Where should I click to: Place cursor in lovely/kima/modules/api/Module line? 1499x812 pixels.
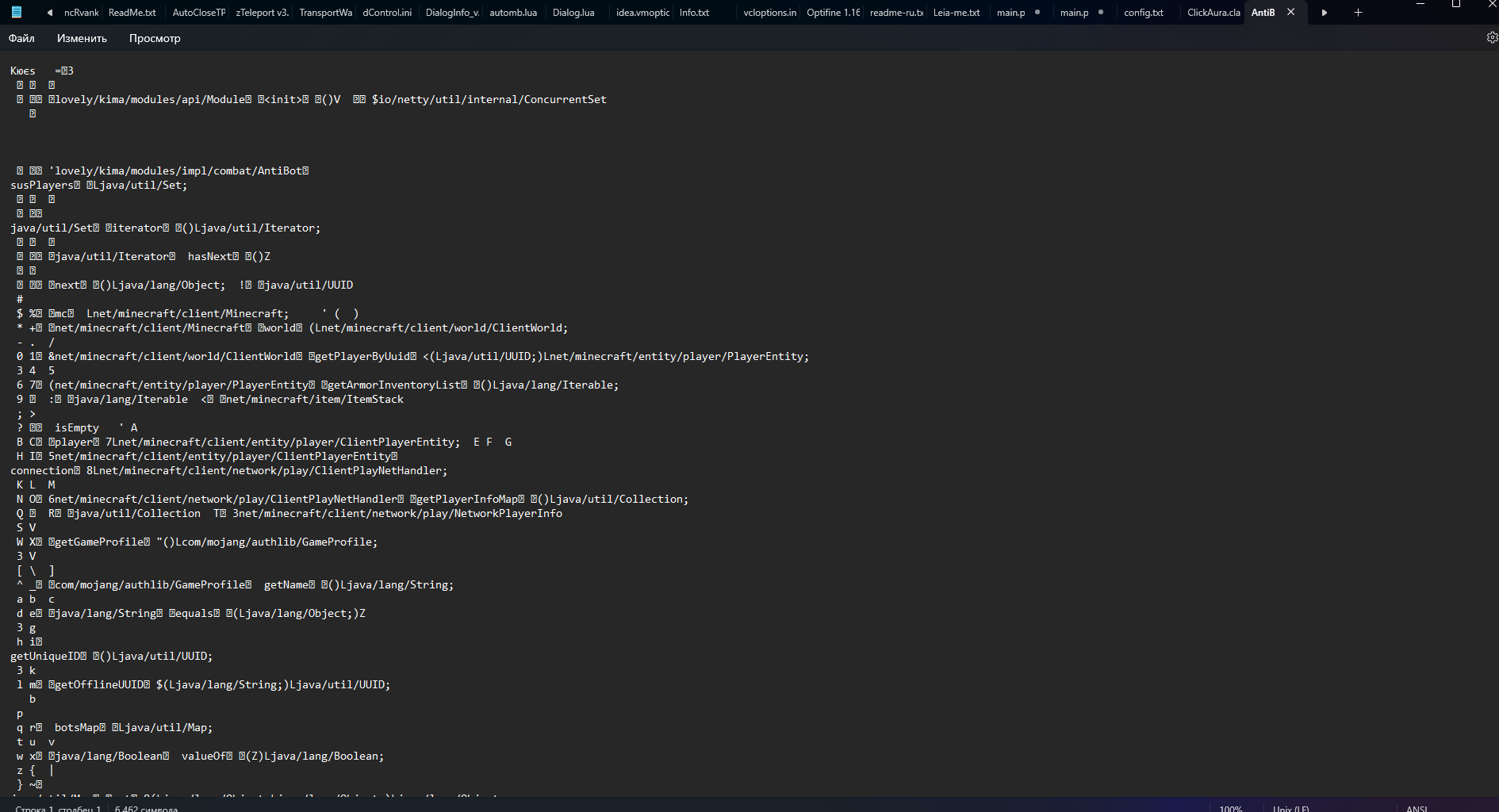[x=311, y=99]
